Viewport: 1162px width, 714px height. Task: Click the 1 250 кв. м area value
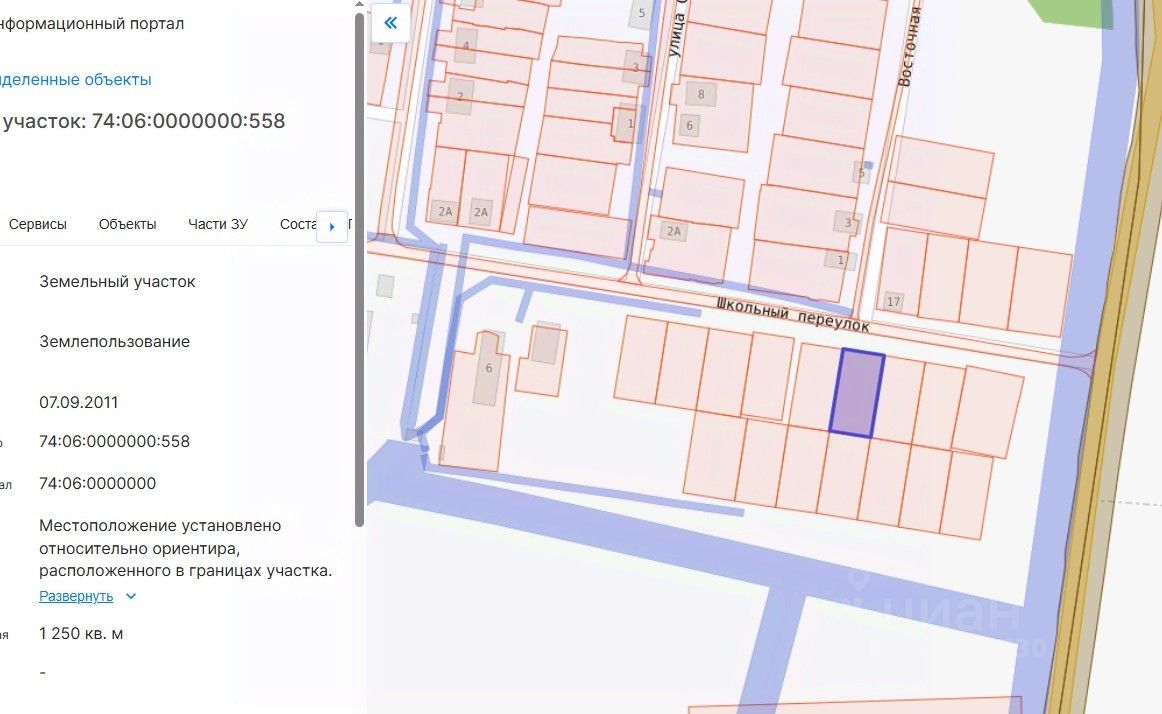click(x=81, y=633)
